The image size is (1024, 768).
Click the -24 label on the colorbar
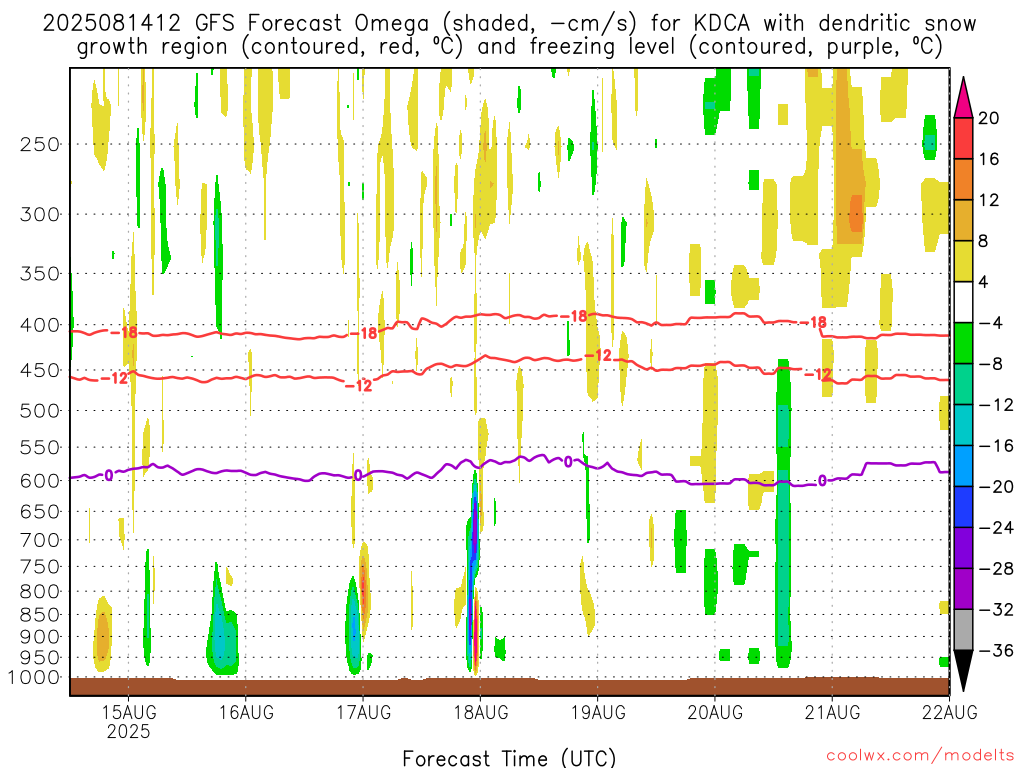[997, 528]
